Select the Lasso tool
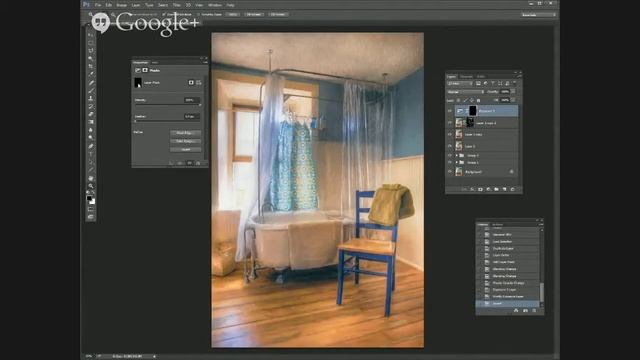Image resolution: width=640 pixels, height=360 pixels. point(91,51)
